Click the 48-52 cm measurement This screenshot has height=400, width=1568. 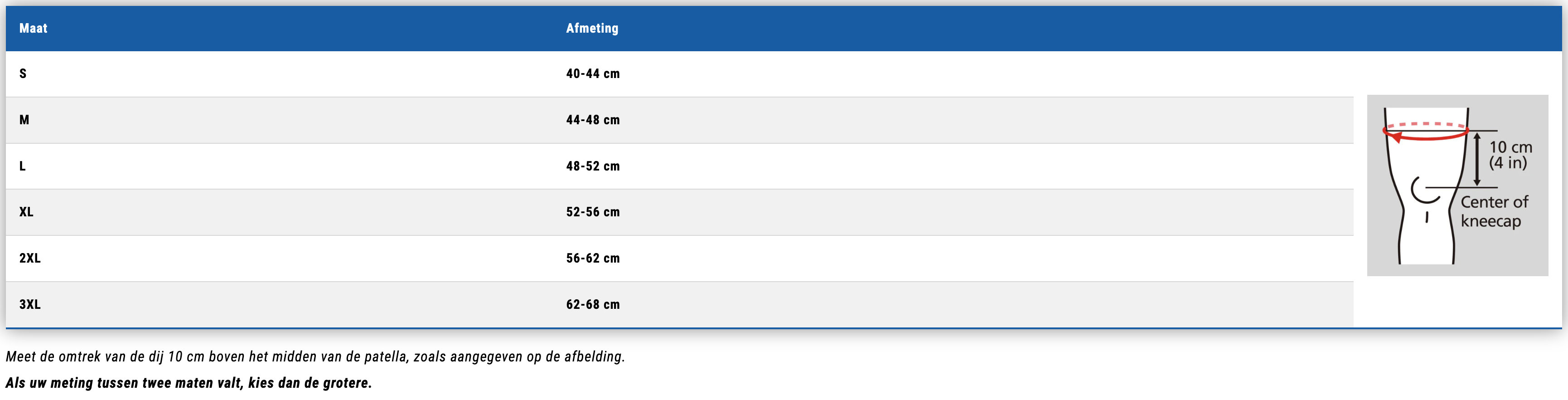tap(592, 166)
